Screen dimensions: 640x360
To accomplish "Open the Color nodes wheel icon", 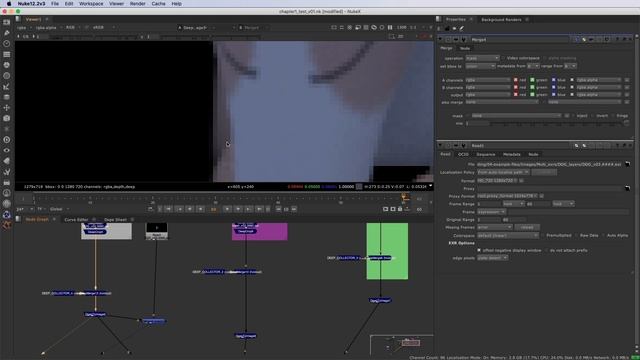I will [7, 65].
